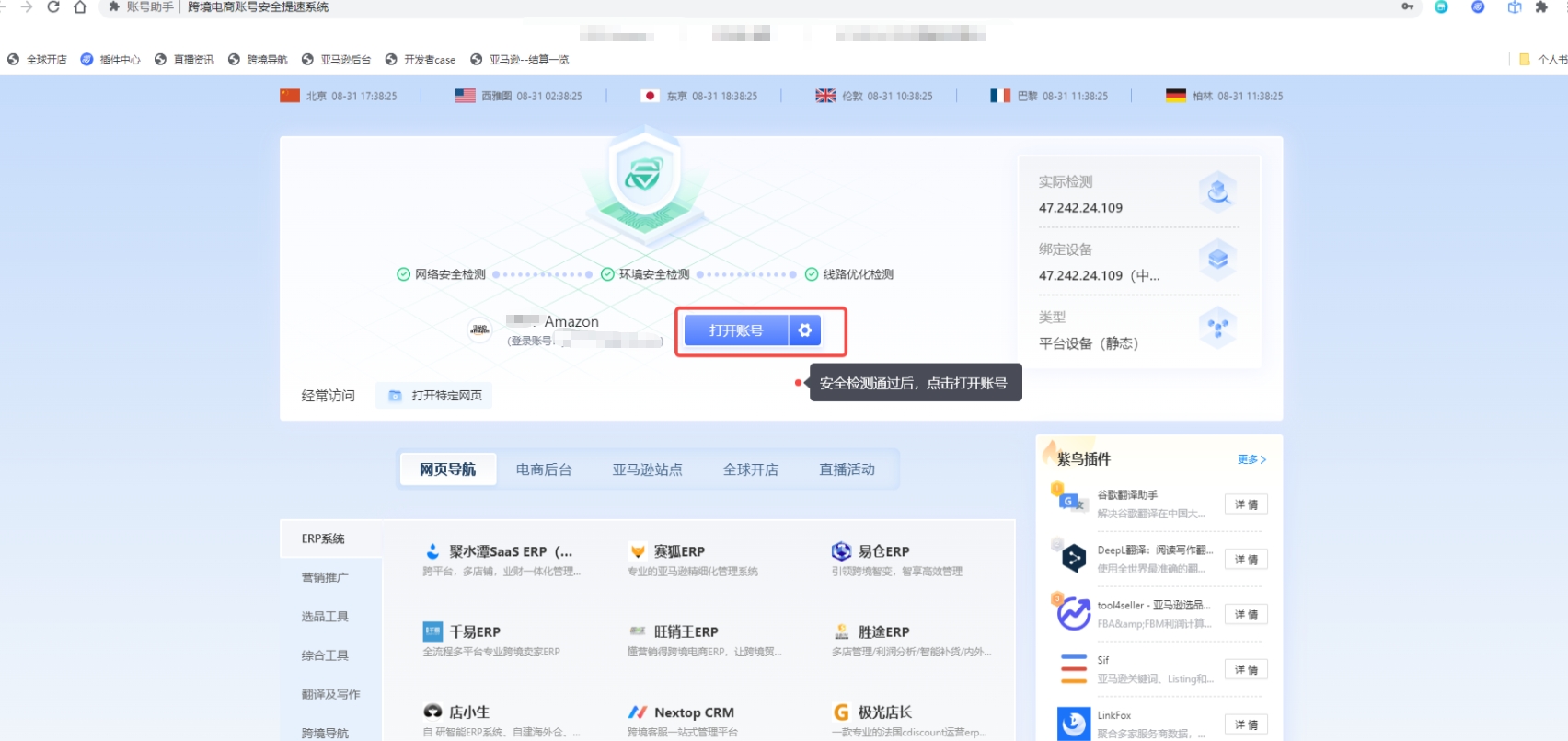Open the 胜途ERP icon
The width and height of the screenshot is (1568, 741).
click(x=841, y=631)
